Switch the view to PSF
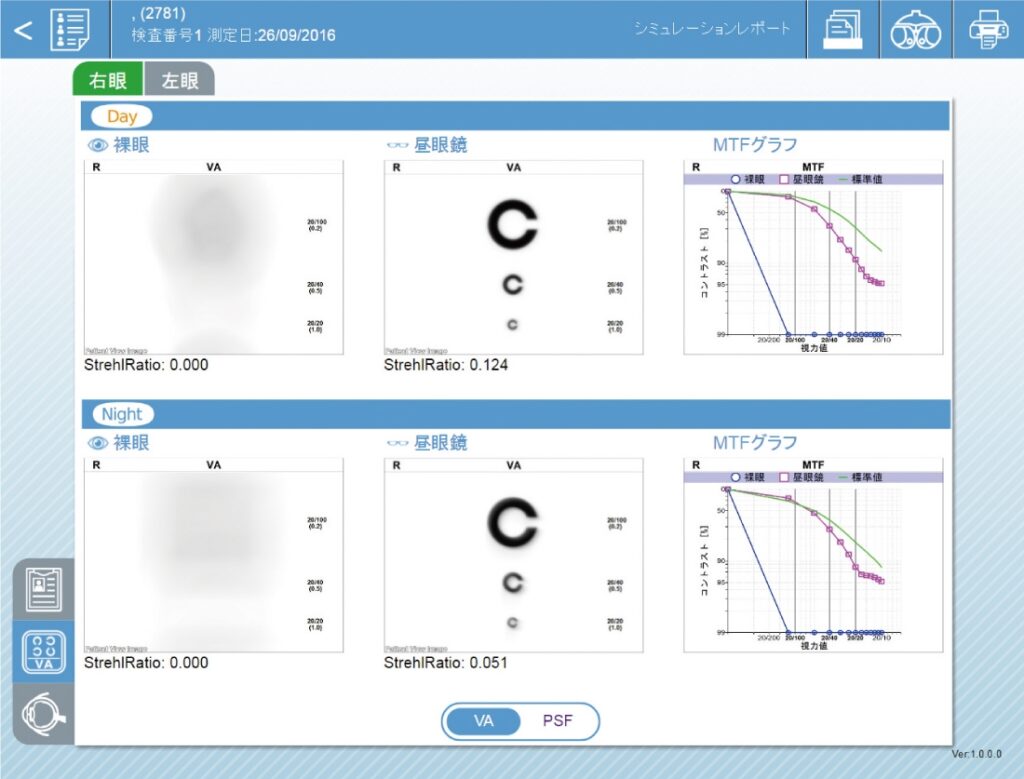The image size is (1024, 779). (x=557, y=721)
